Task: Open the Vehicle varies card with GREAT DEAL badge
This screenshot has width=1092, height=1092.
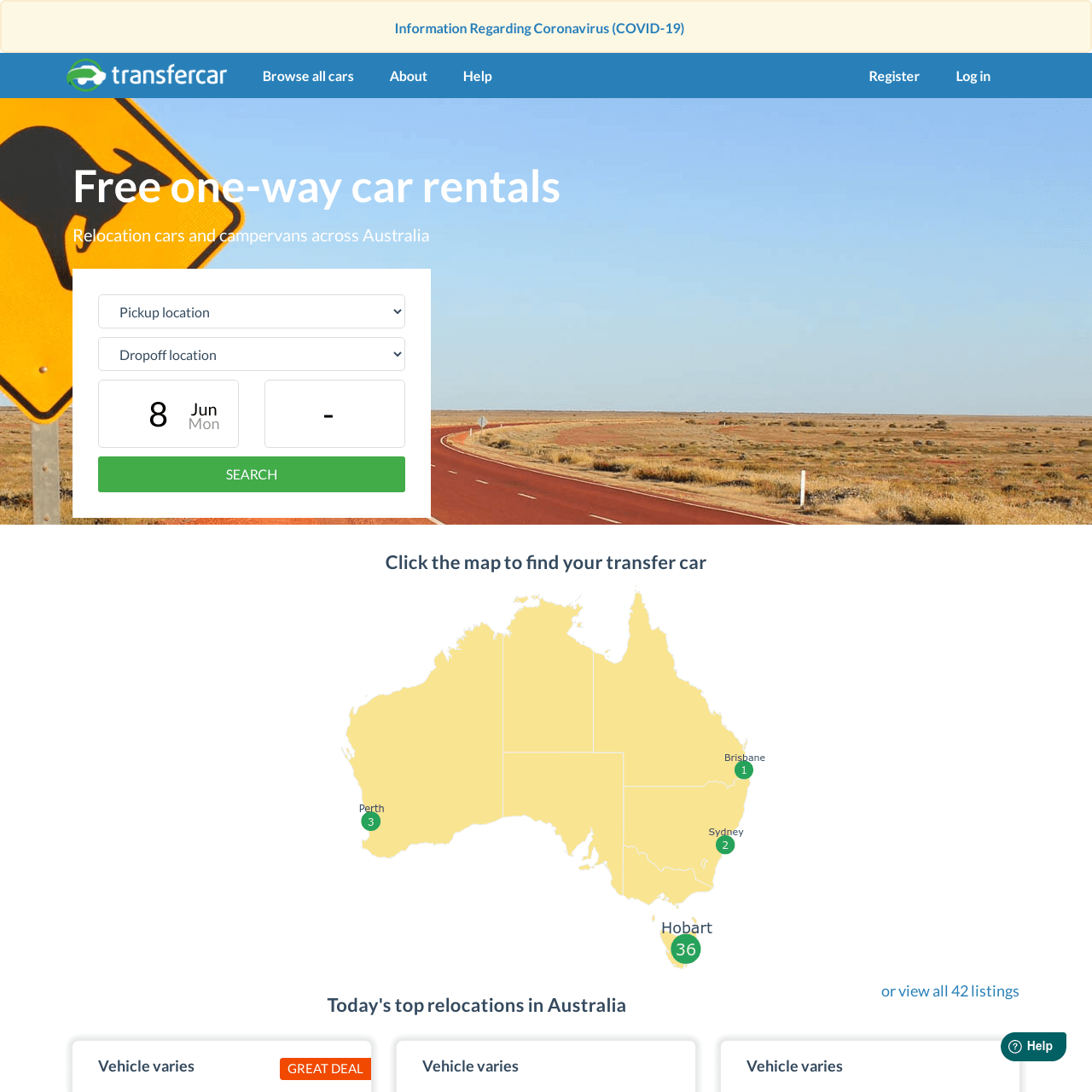Action: (x=222, y=1066)
